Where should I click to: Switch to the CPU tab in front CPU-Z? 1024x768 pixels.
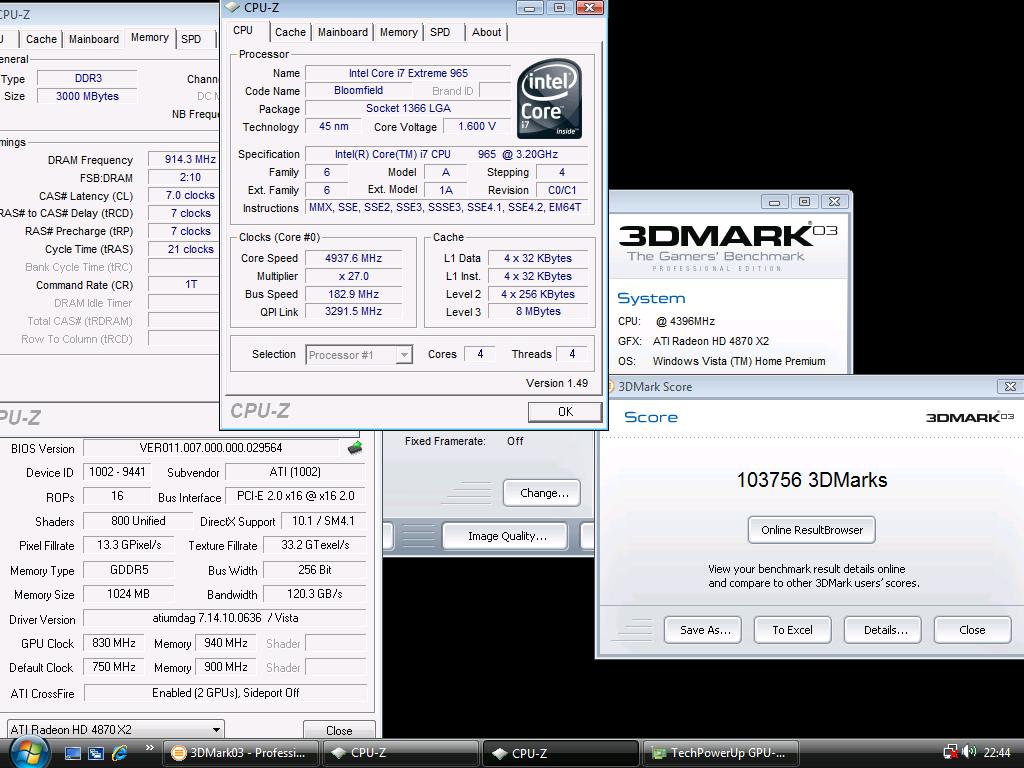(243, 31)
